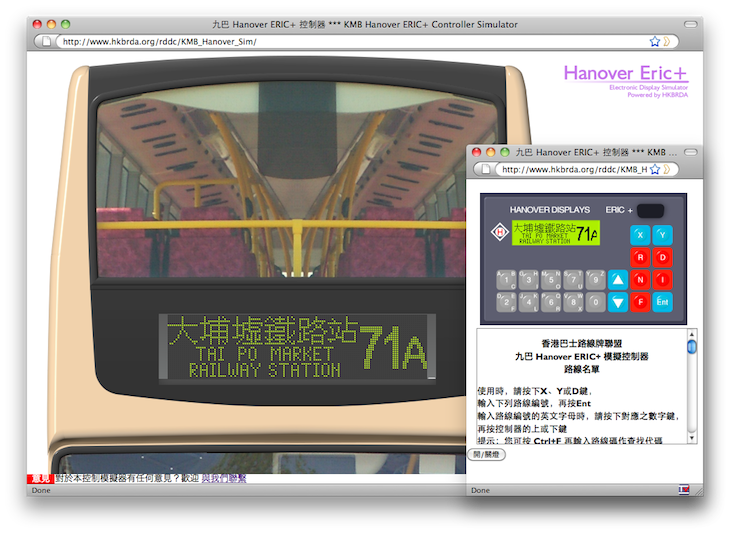
Task: Click scrollbar down arrow in route list
Action: (692, 438)
